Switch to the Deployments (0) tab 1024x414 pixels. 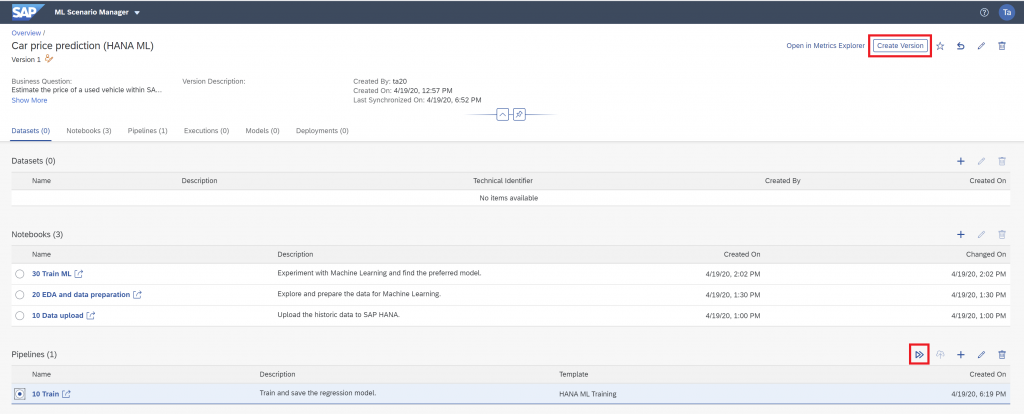click(322, 131)
